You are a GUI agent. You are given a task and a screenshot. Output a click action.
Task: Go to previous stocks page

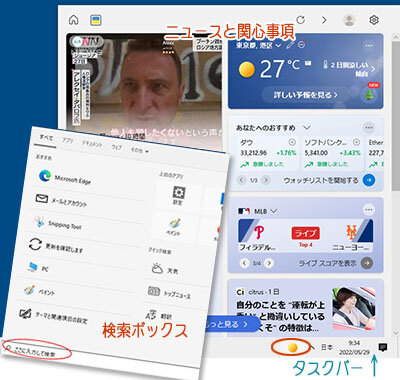tap(241, 180)
